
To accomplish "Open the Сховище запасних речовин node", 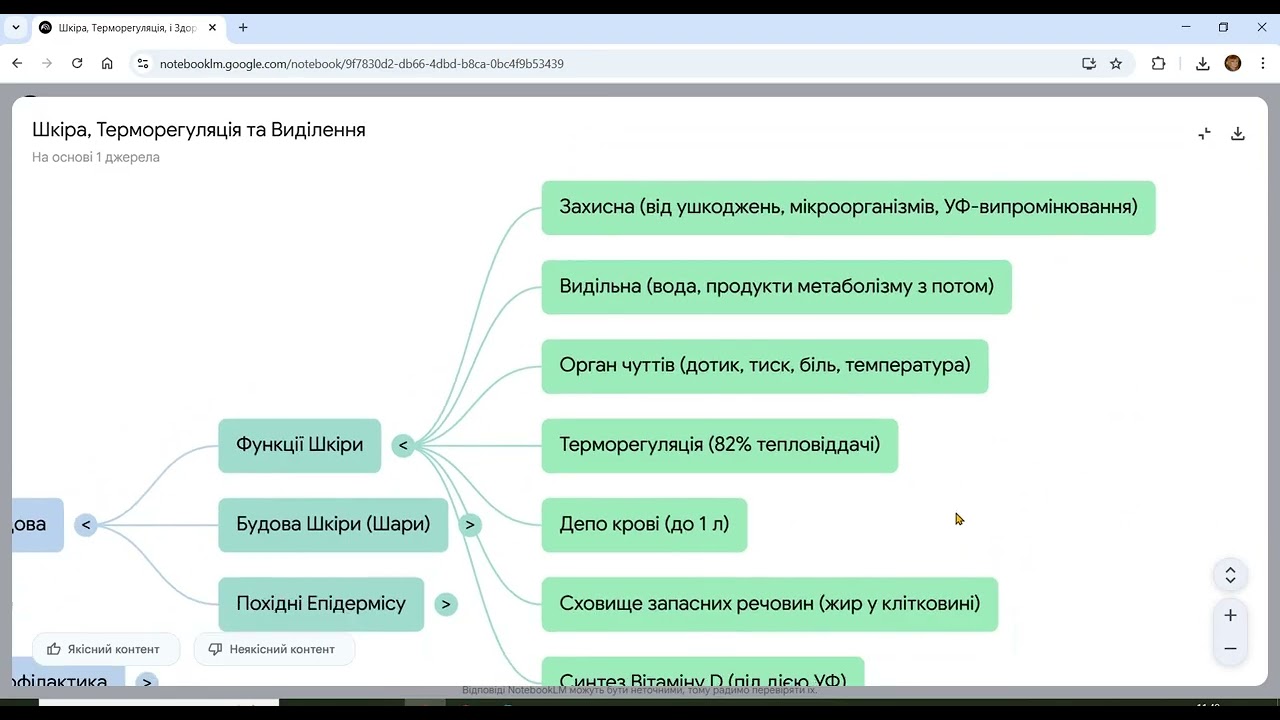I will click(769, 604).
